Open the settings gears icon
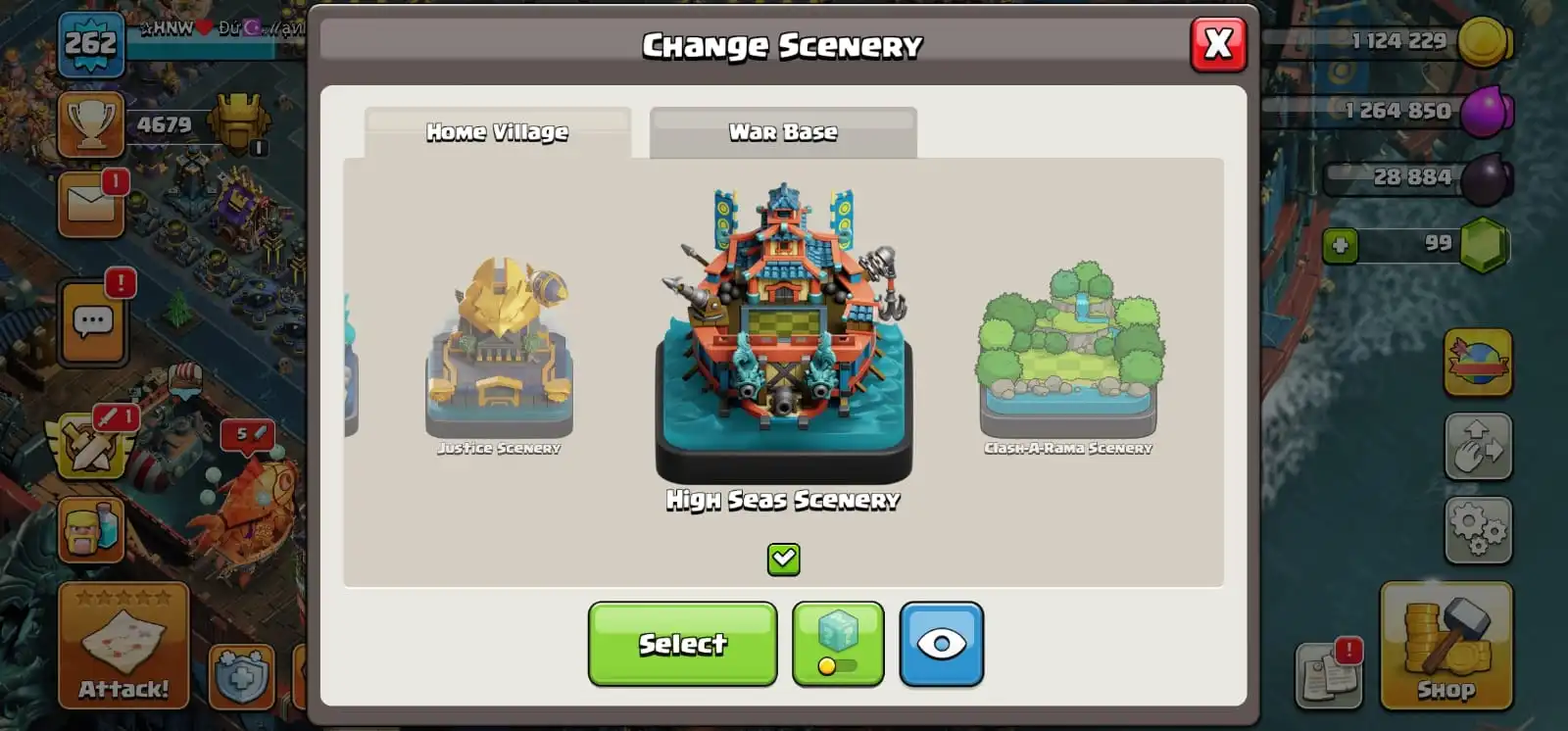Image resolution: width=1568 pixels, height=731 pixels. point(1478,530)
